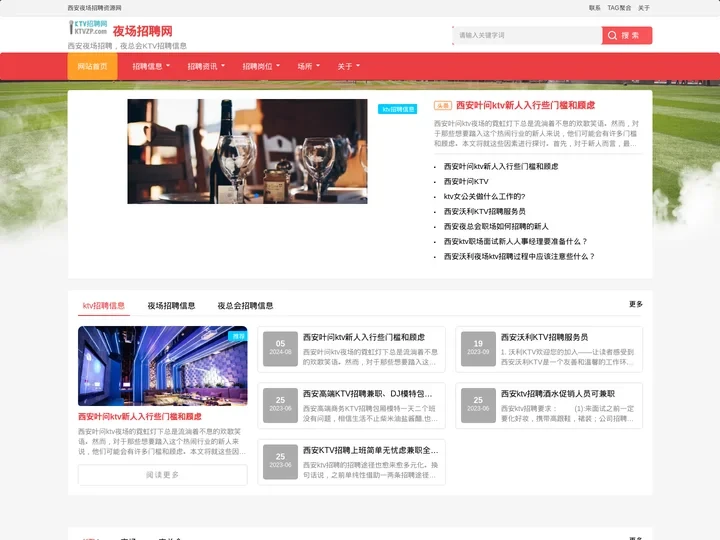Select the ktv招聘信息 tab

[104, 305]
